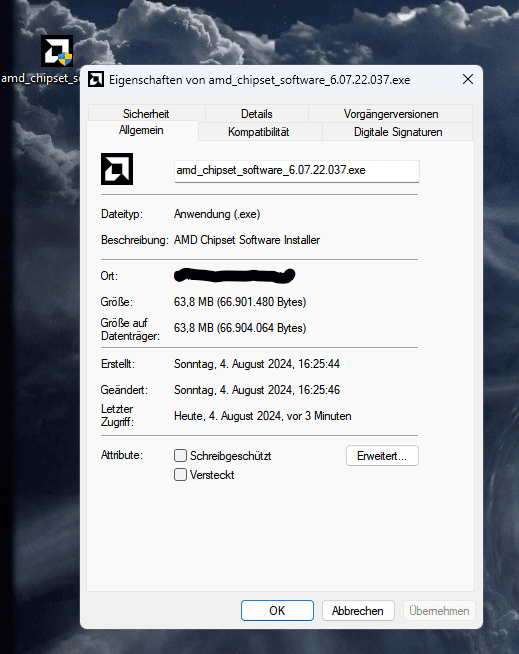Click the 'Ort:' label
This screenshot has height=654, width=519.
(x=109, y=276)
